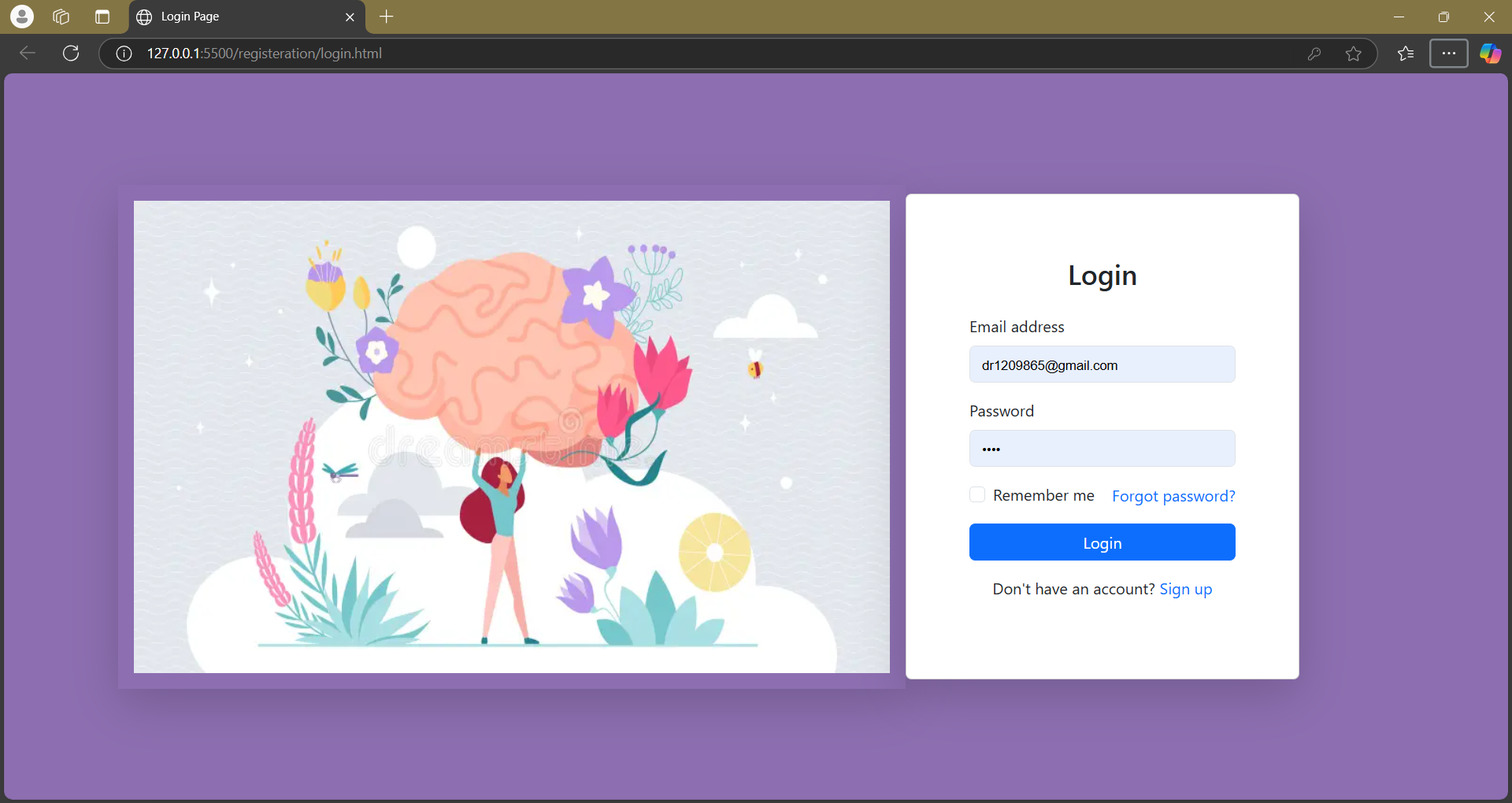Open the favorites list

[x=1406, y=54]
